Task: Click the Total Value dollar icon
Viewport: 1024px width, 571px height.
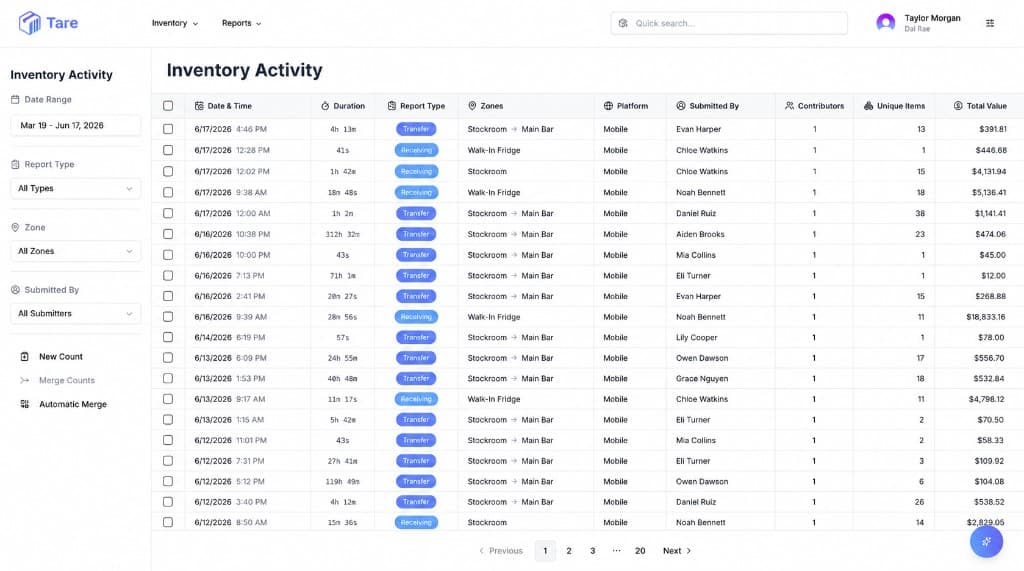Action: [x=958, y=106]
